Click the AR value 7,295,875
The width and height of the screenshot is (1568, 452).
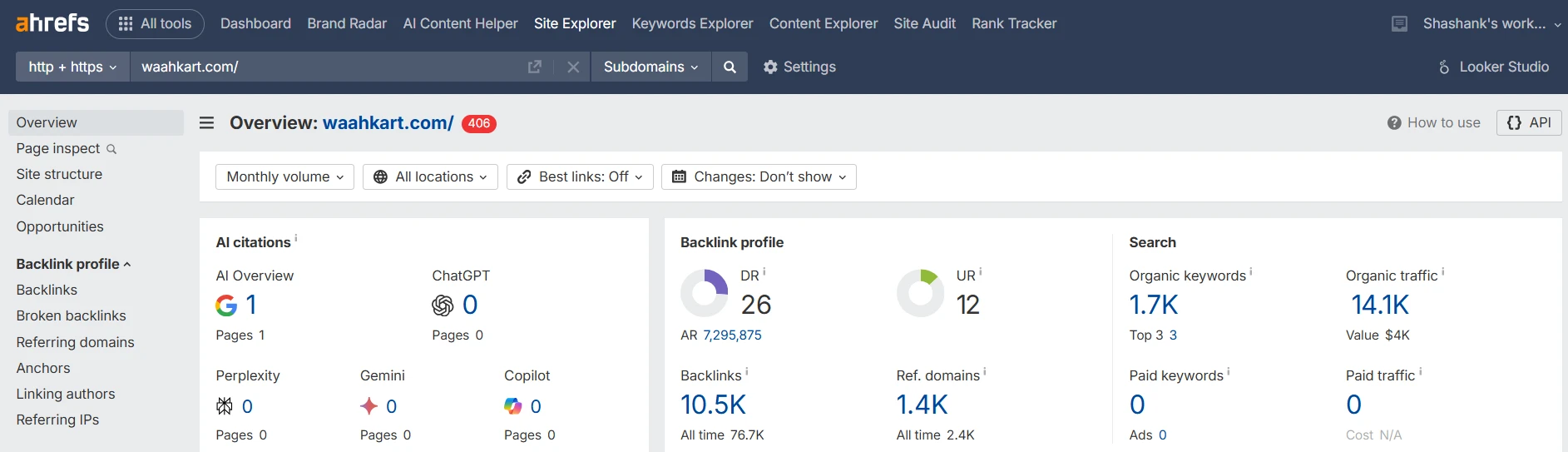pyautogui.click(x=732, y=335)
